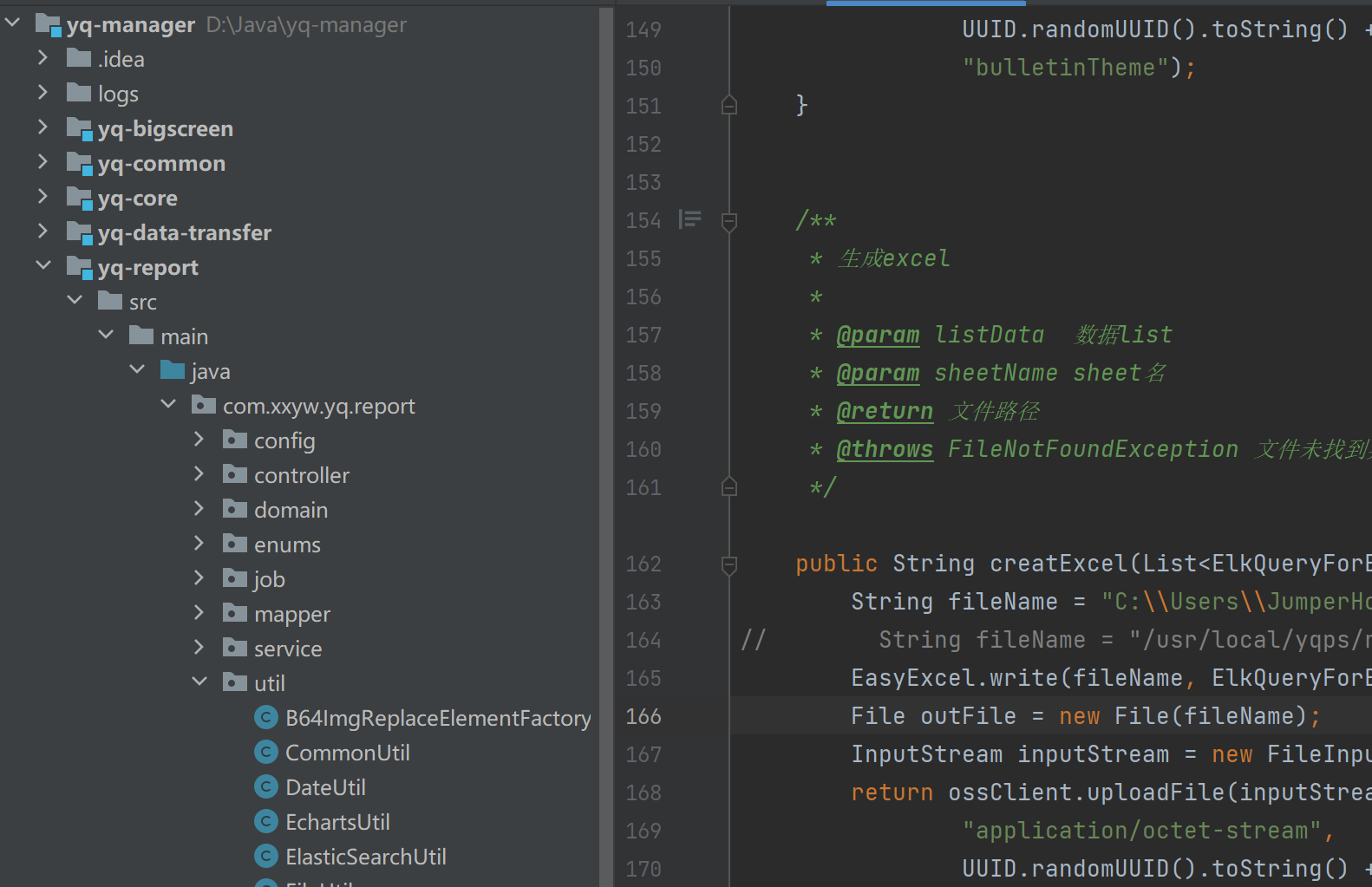Expand the service package arrow
Viewport: 1372px width, 887px height.
tap(199, 648)
